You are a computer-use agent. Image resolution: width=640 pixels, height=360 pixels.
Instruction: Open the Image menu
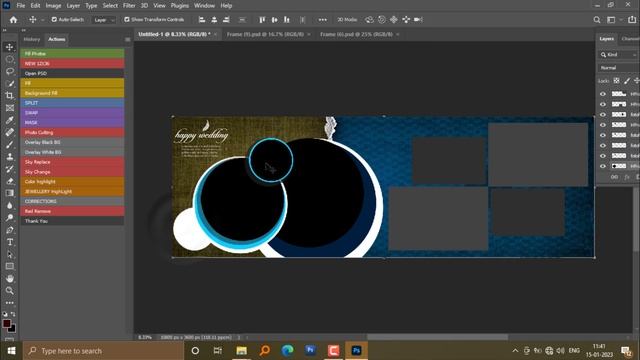click(x=53, y=6)
